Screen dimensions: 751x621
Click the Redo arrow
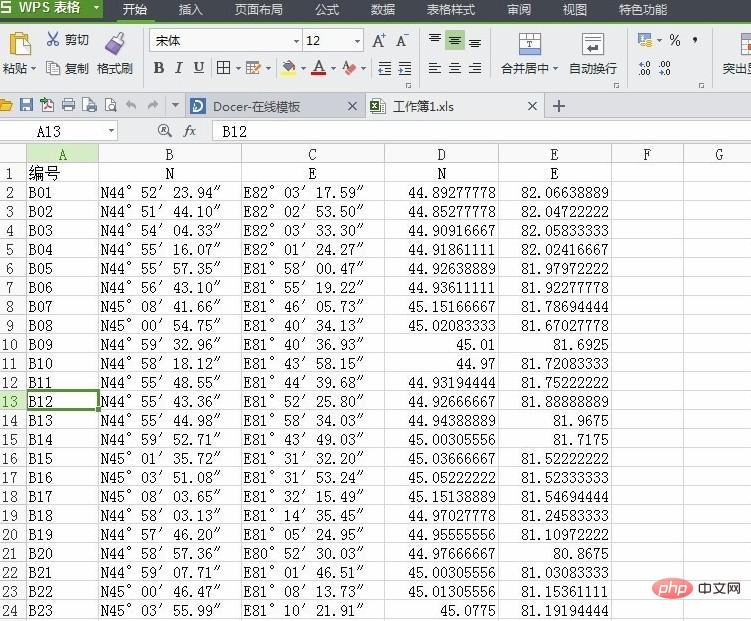(152, 105)
